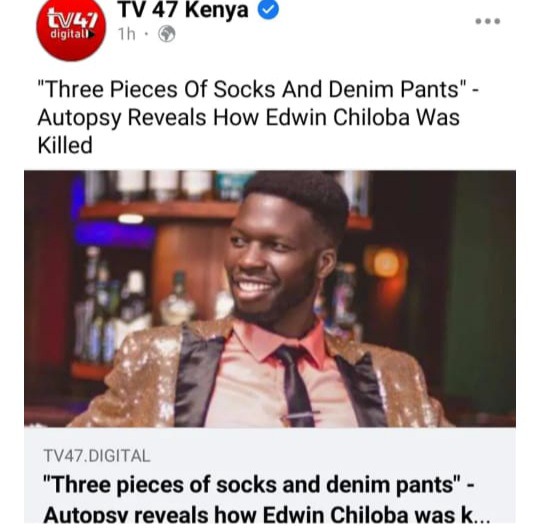Image resolution: width=540 pixels, height=529 pixels.
Task: Open the three-dot post options menu
Action: tap(488, 21)
